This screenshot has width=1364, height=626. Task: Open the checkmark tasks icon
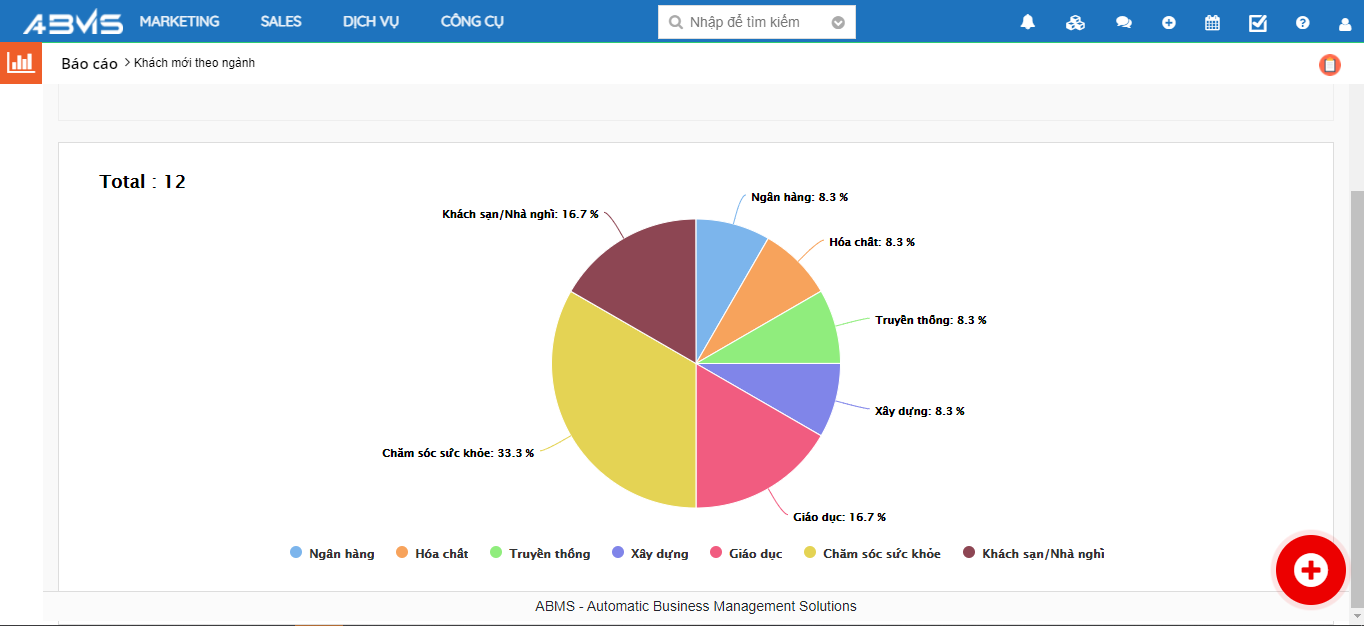tap(1258, 22)
